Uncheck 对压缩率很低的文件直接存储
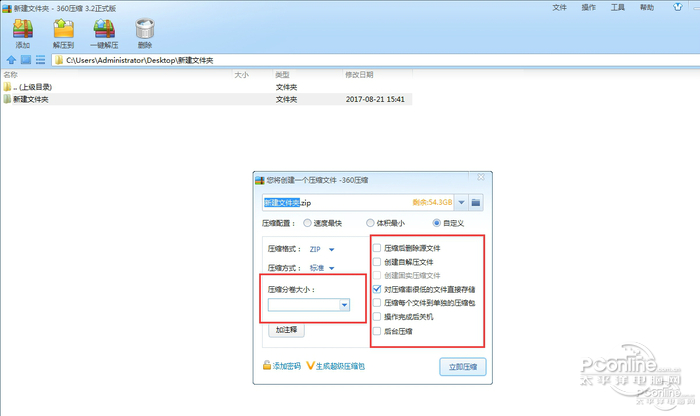The width and height of the screenshot is (700, 416). (377, 289)
